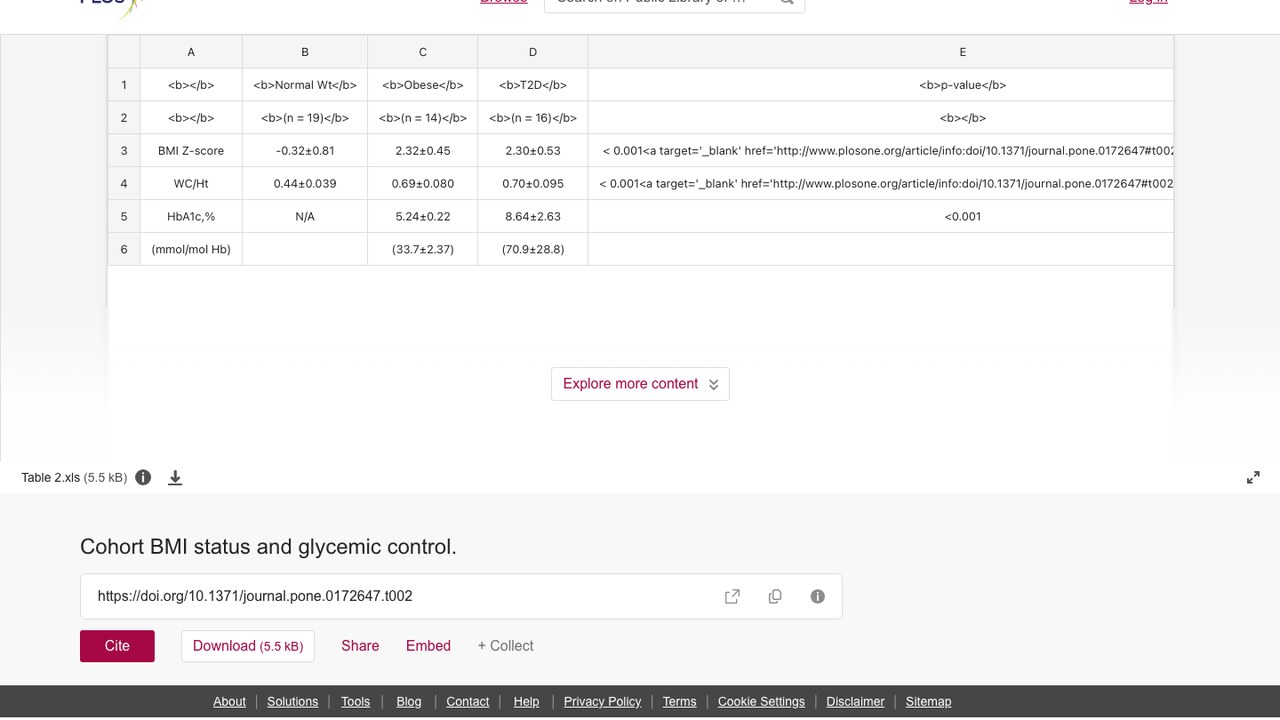Viewport: 1280px width, 720px height.
Task: Open the Blog footer link
Action: [409, 702]
